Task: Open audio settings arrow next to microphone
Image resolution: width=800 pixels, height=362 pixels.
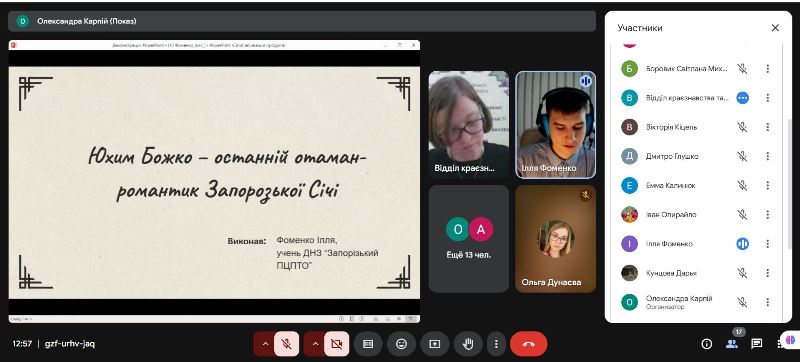Action: point(264,344)
